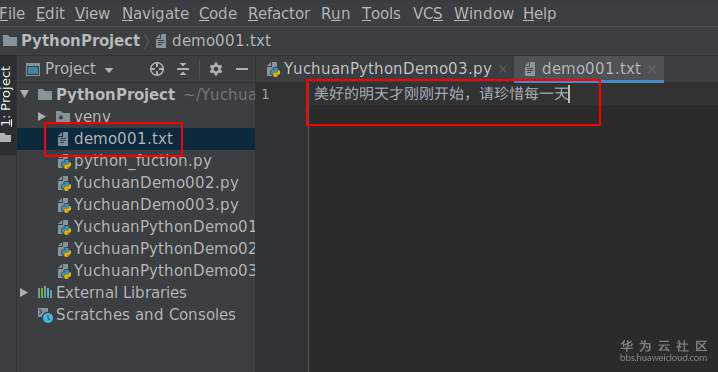Click the External Libraries bars icon

click(45, 292)
